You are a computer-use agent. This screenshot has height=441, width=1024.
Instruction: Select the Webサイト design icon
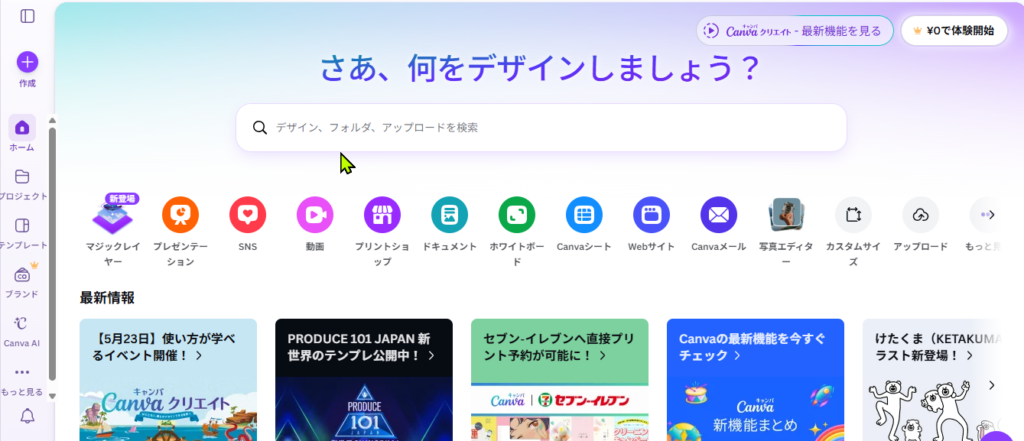coord(651,215)
